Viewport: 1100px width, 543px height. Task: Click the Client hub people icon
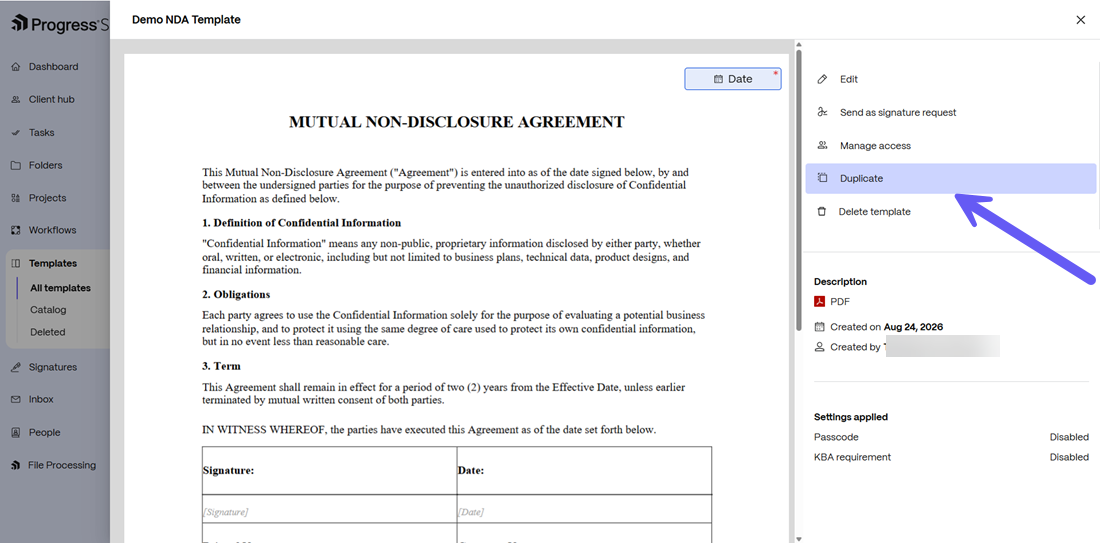click(15, 100)
